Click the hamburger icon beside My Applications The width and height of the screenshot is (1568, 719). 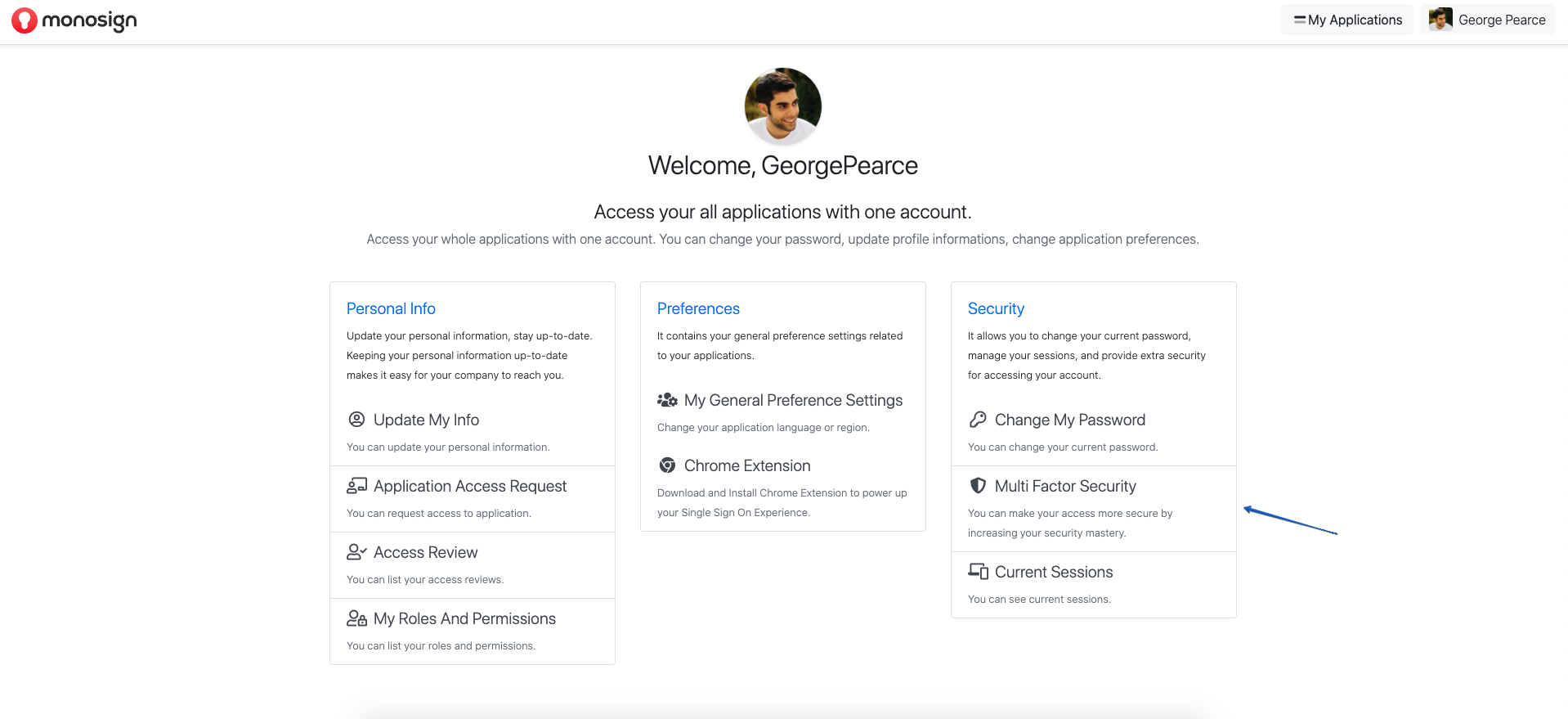pos(1299,20)
